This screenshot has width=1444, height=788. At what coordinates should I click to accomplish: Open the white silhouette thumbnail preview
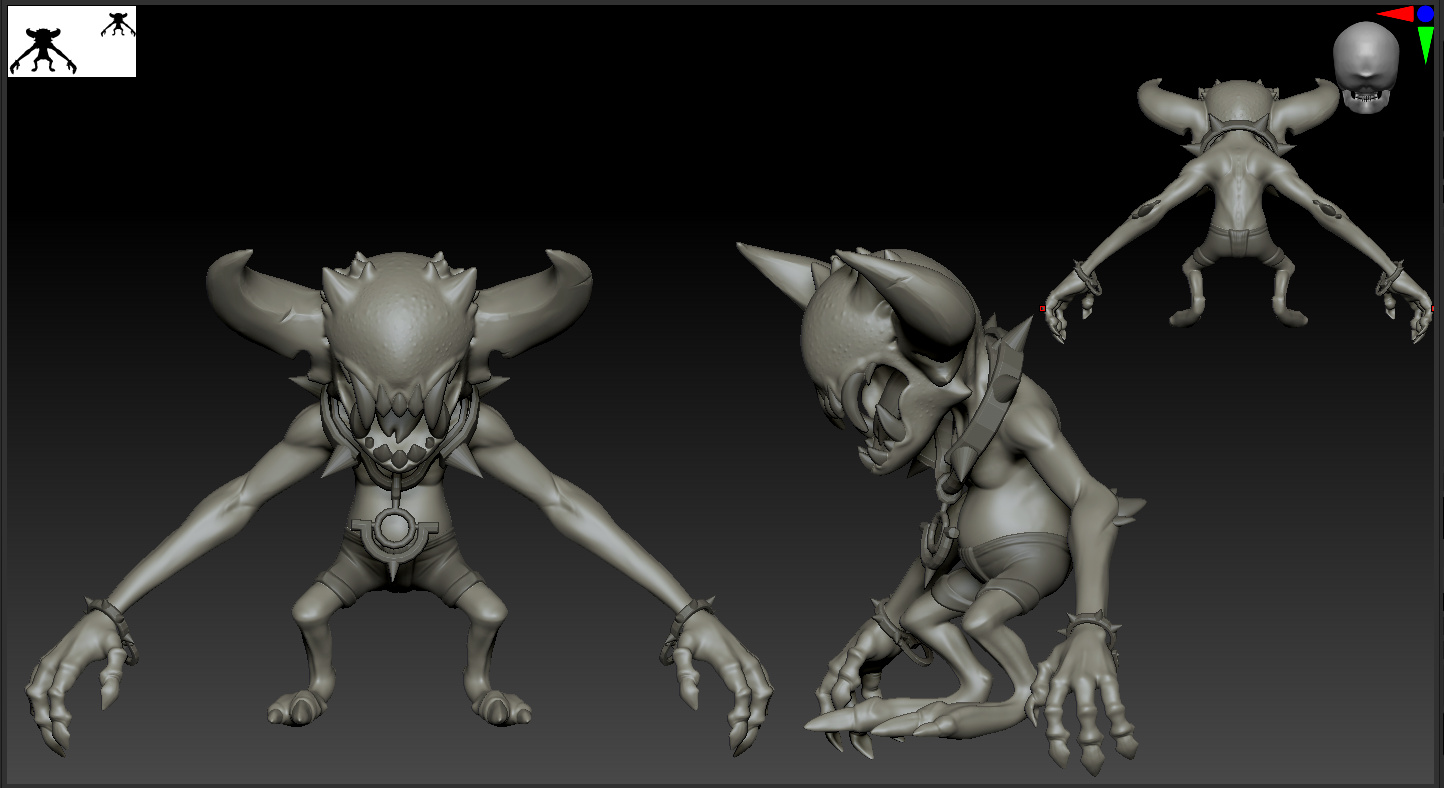pyautogui.click(x=72, y=41)
